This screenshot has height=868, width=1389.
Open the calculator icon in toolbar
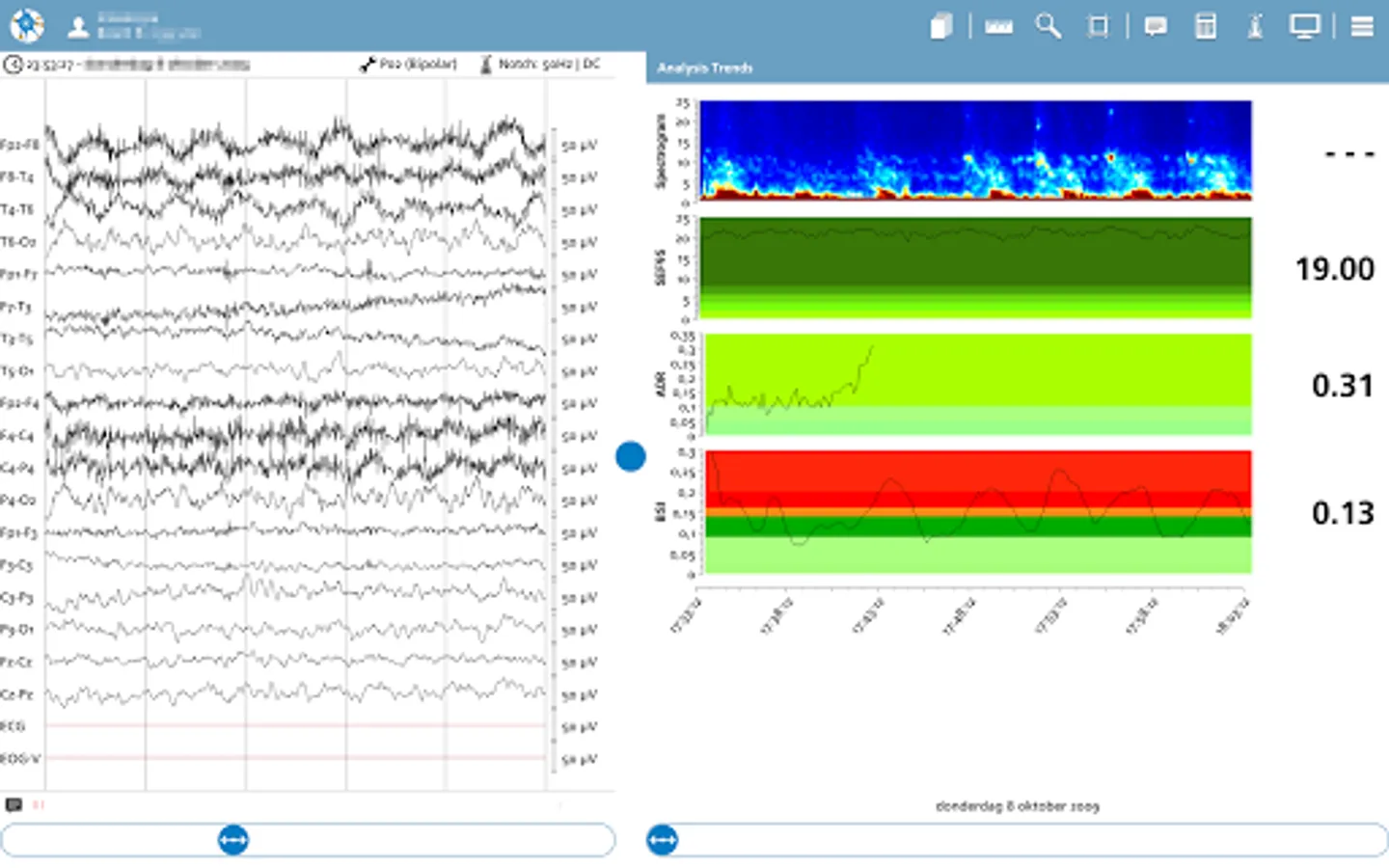1206,27
